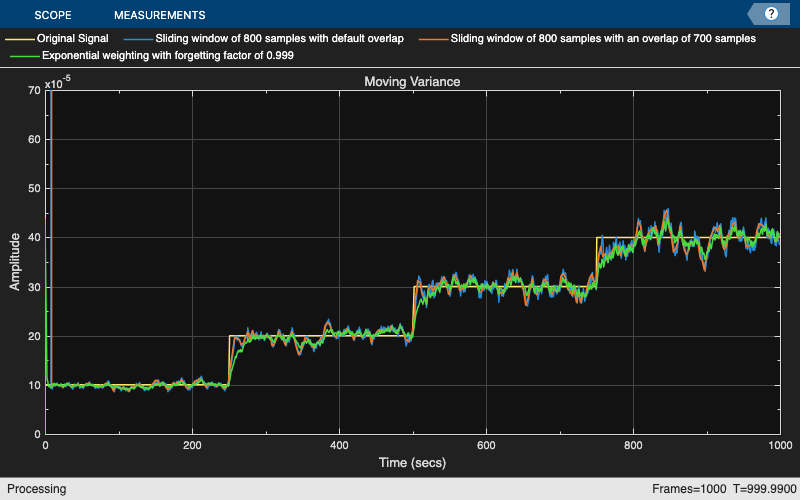Click the Time (secs) x-axis label
This screenshot has height=500, width=800.
coord(412,463)
